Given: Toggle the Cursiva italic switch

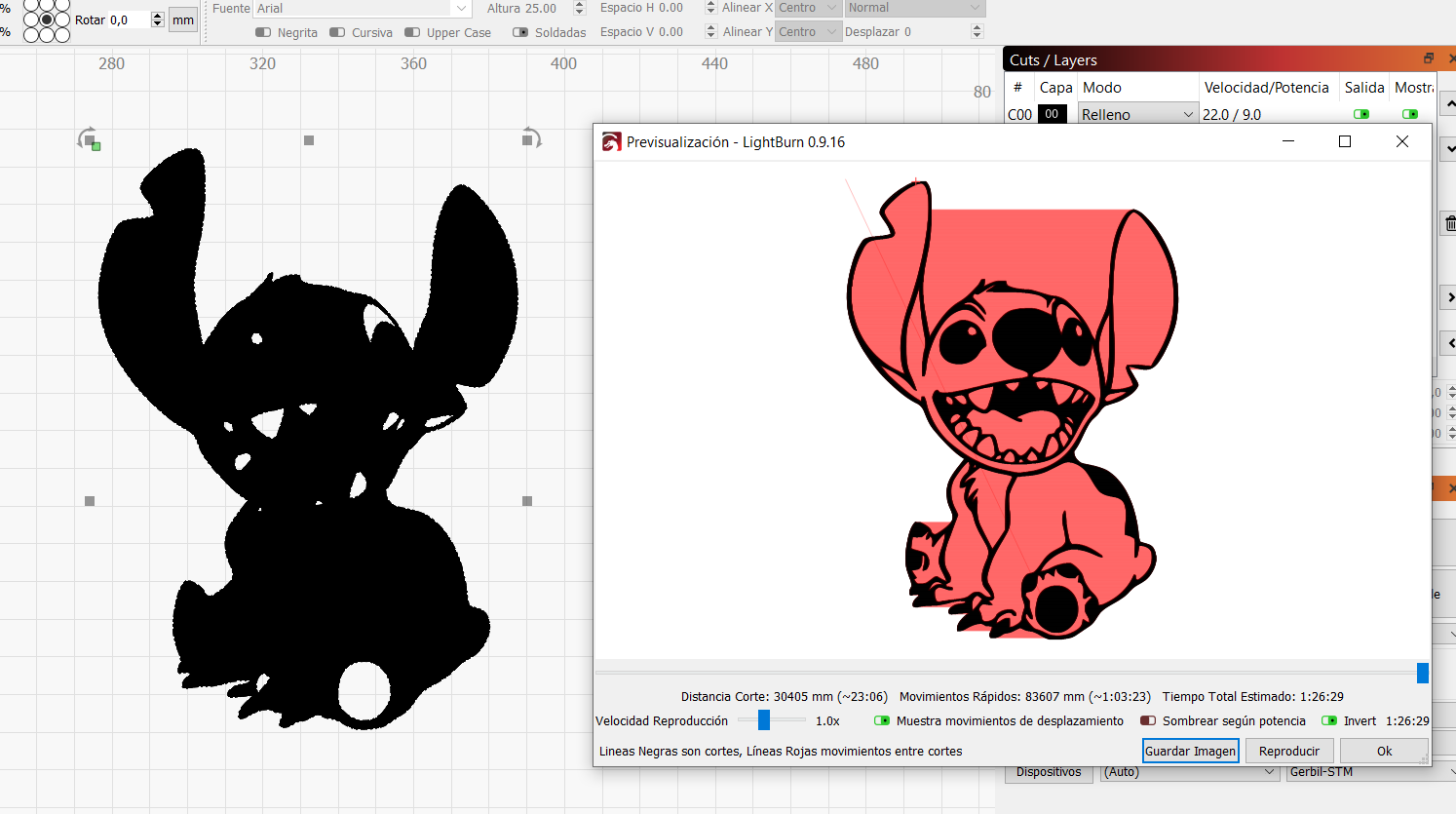Looking at the screenshot, I should tap(337, 32).
